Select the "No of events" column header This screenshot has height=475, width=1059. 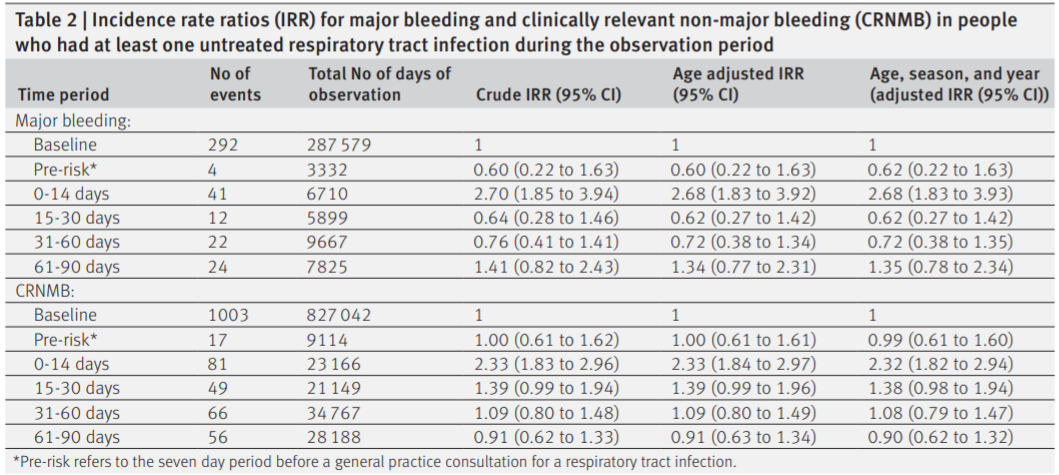(235, 84)
